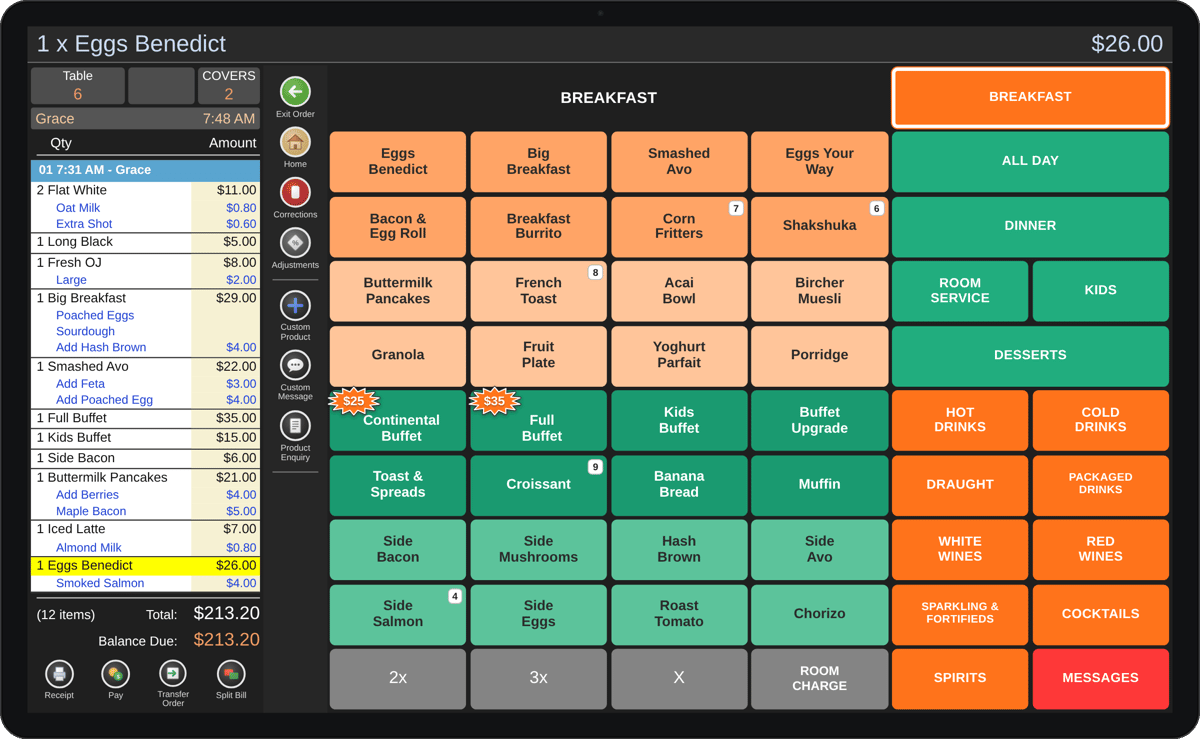Open the Pay icon
This screenshot has height=739, width=1200.
pyautogui.click(x=116, y=674)
